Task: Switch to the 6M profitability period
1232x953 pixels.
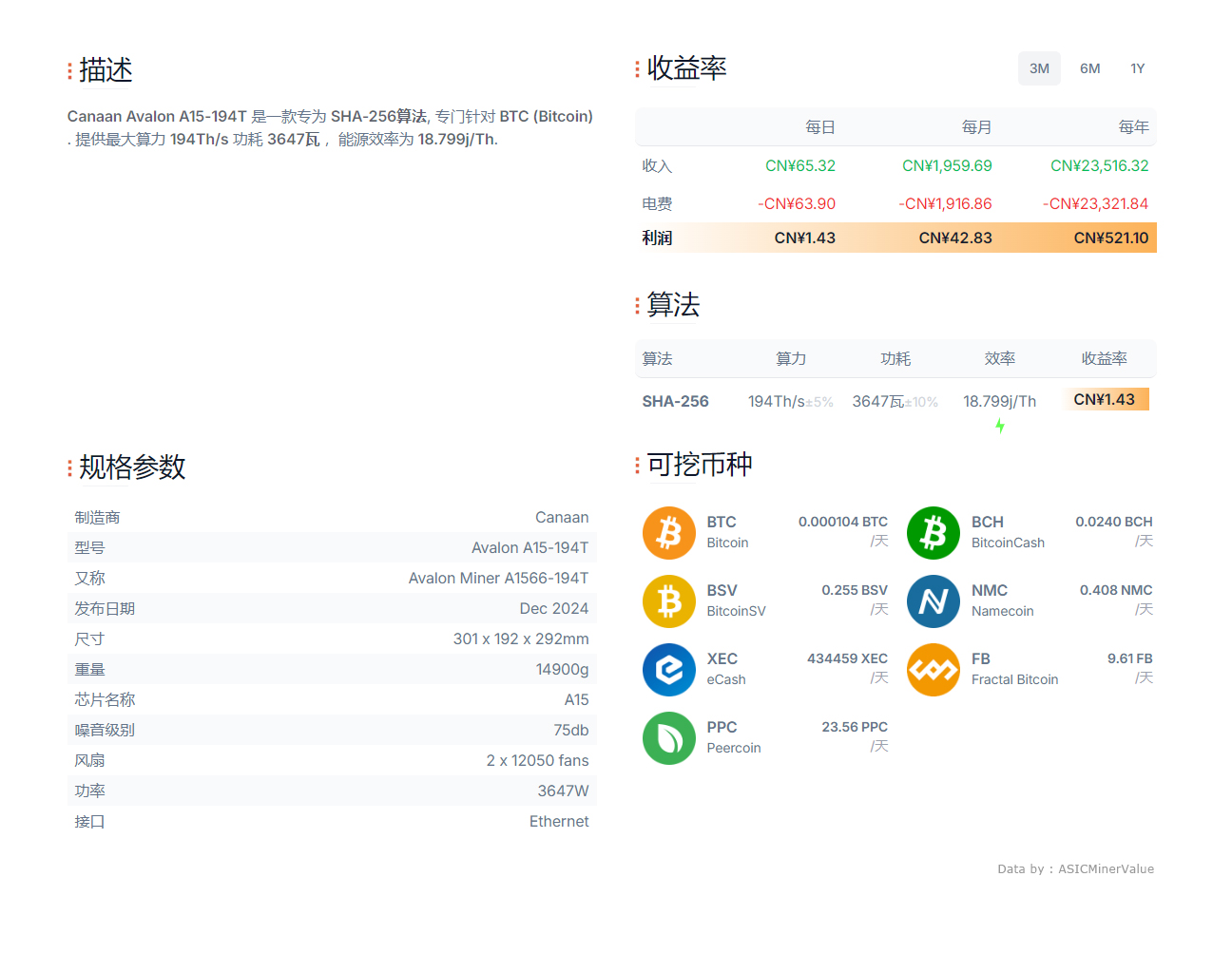Action: click(1090, 68)
